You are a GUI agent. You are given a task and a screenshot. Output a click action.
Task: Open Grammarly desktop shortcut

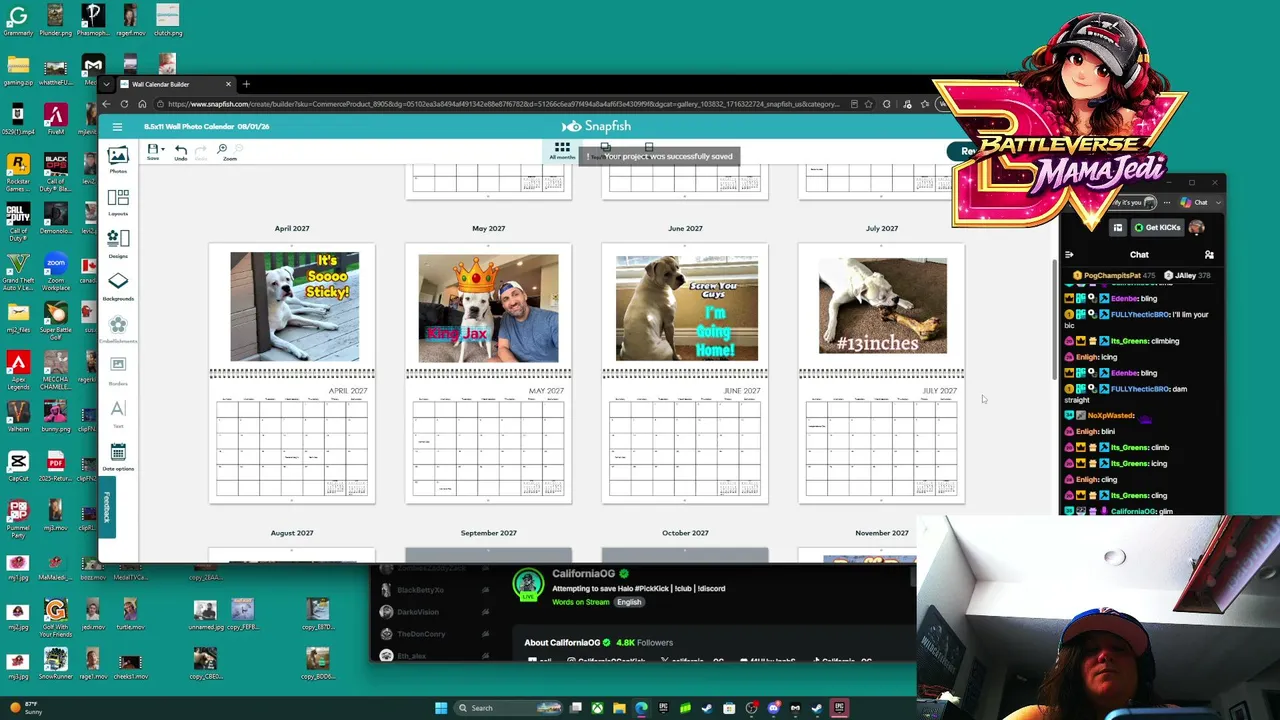click(18, 20)
